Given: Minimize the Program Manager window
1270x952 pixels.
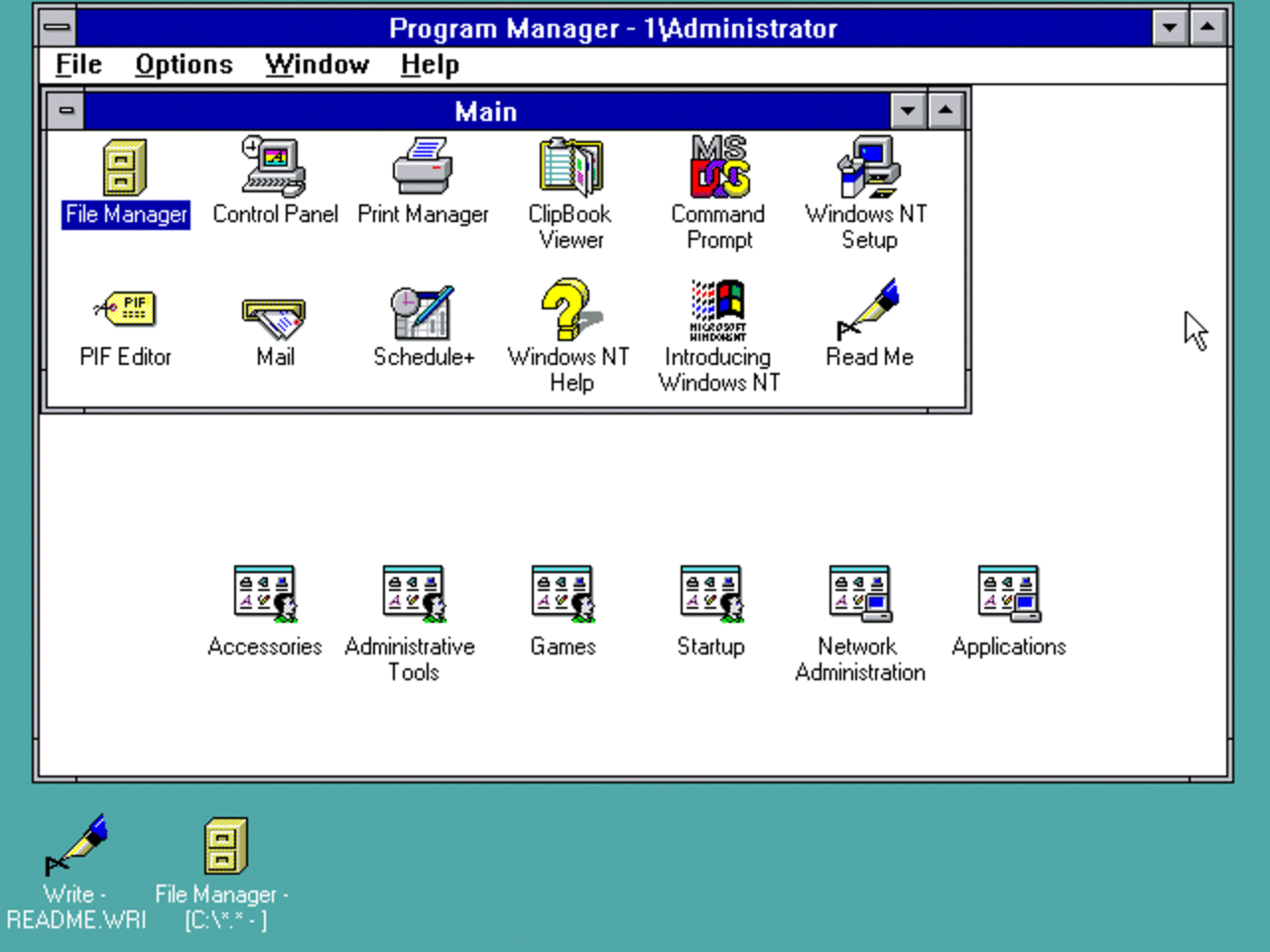Looking at the screenshot, I should coord(1170,28).
